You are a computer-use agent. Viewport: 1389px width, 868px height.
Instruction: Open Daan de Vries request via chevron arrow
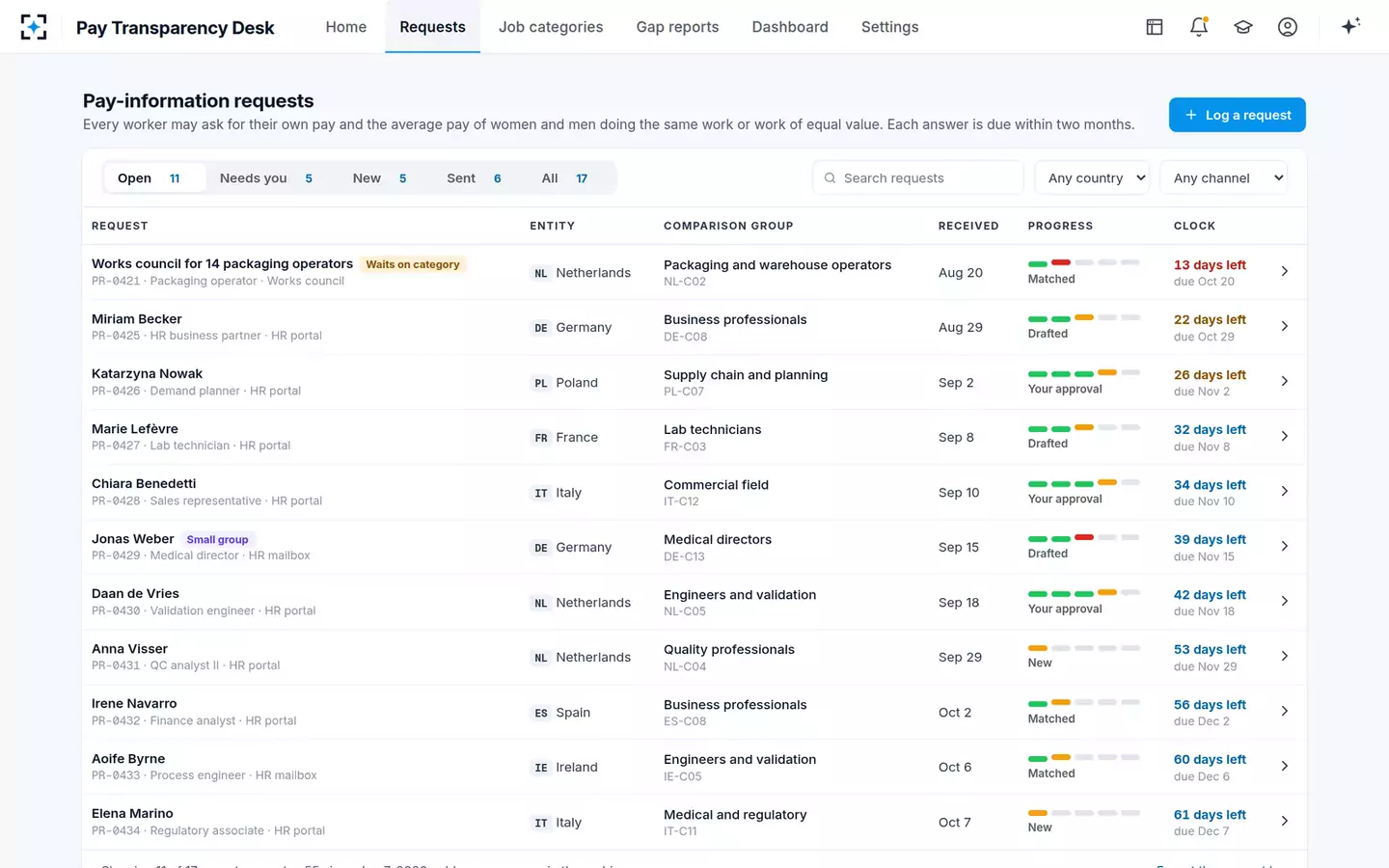click(x=1285, y=601)
